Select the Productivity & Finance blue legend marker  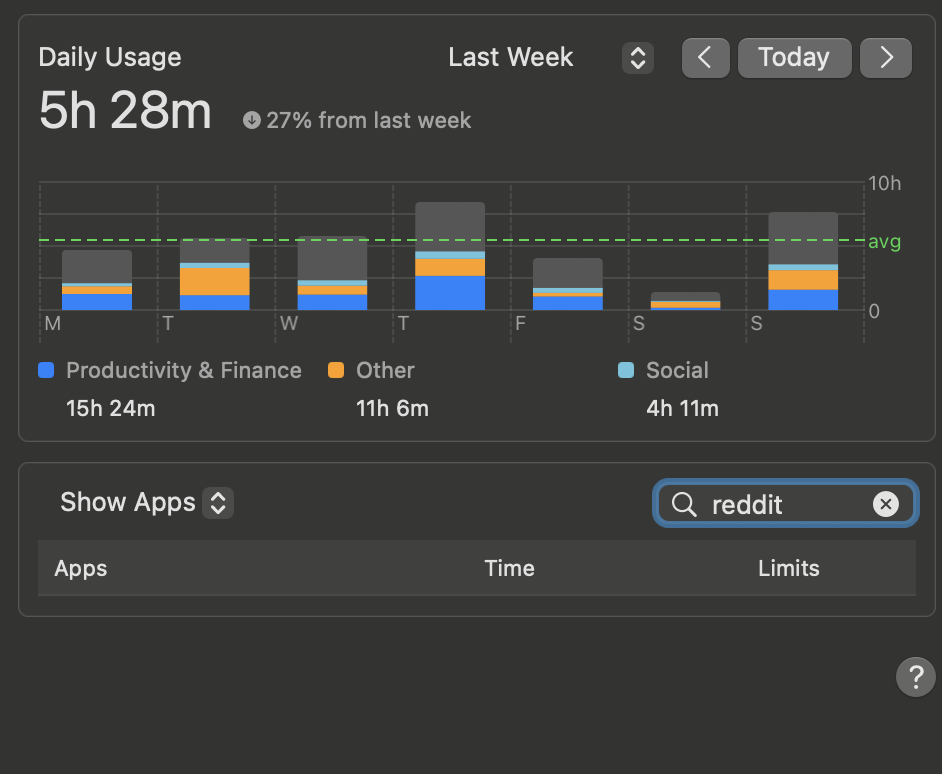click(x=45, y=370)
